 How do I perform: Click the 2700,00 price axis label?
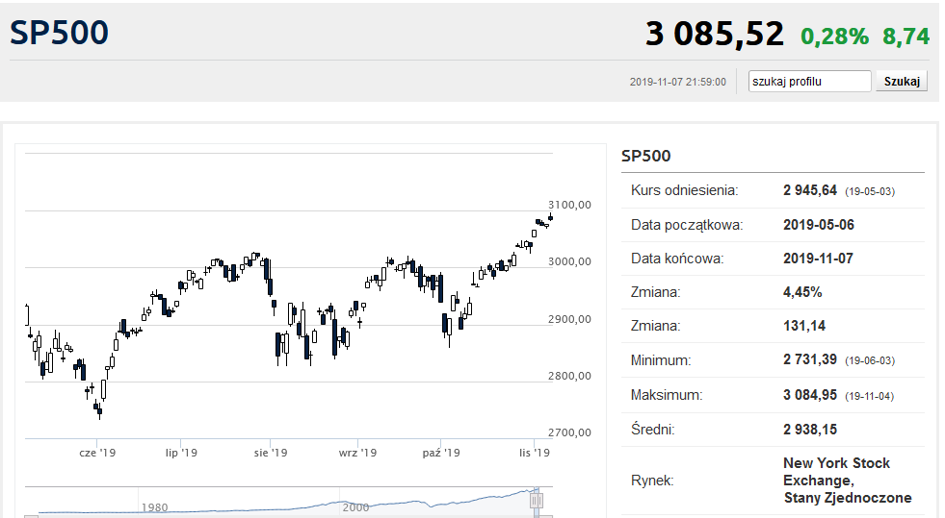[x=570, y=432]
